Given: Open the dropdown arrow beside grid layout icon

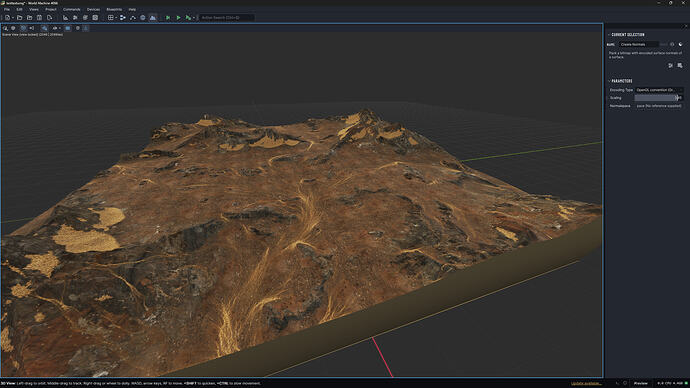Looking at the screenshot, I should point(116,18).
